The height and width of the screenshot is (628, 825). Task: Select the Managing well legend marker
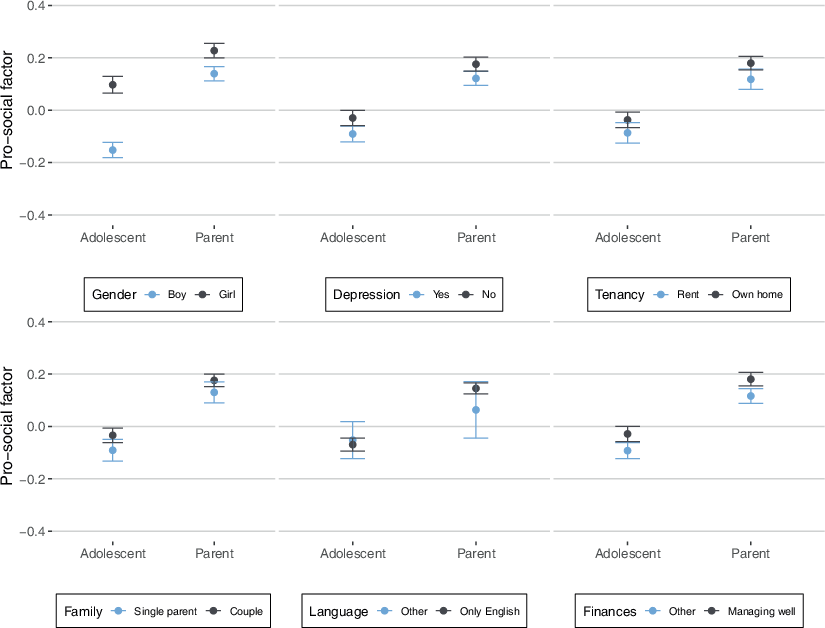click(712, 611)
